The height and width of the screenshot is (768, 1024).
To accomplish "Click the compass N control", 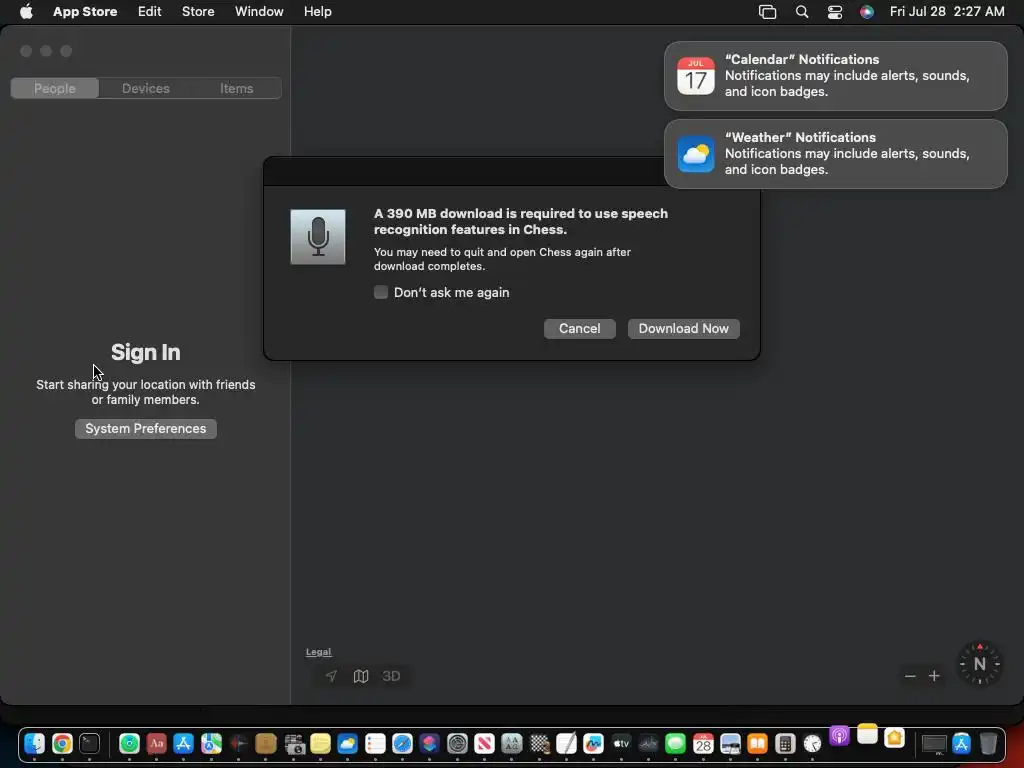I will (x=980, y=664).
